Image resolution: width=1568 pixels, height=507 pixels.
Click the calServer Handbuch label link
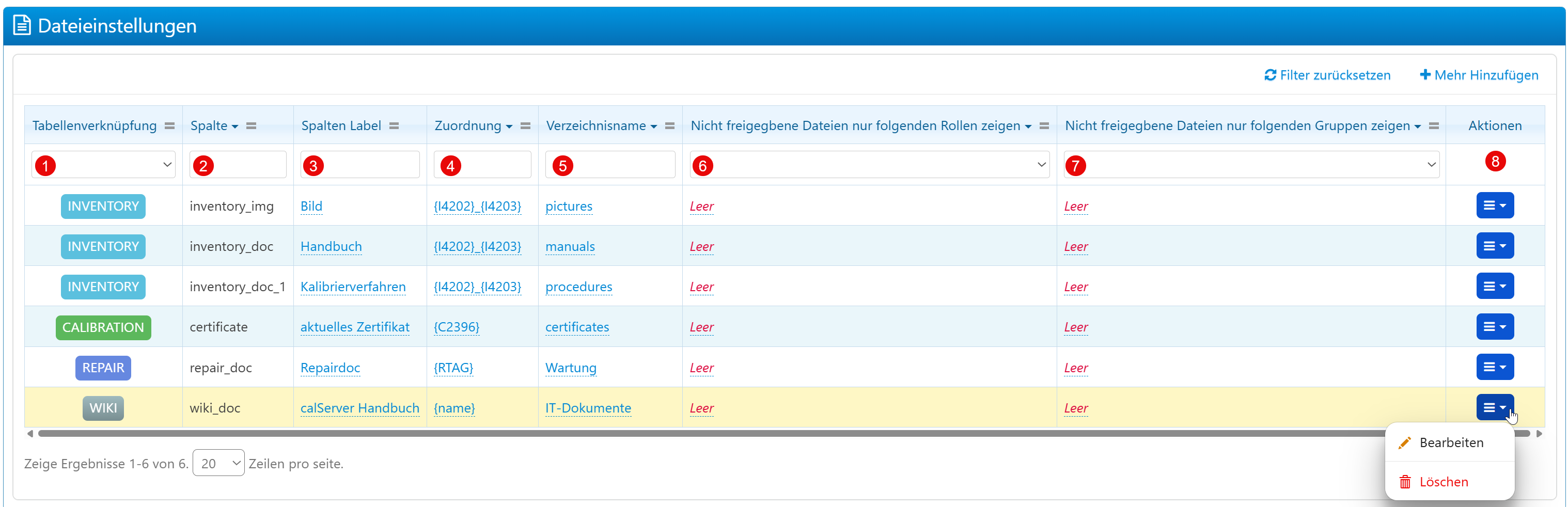360,408
